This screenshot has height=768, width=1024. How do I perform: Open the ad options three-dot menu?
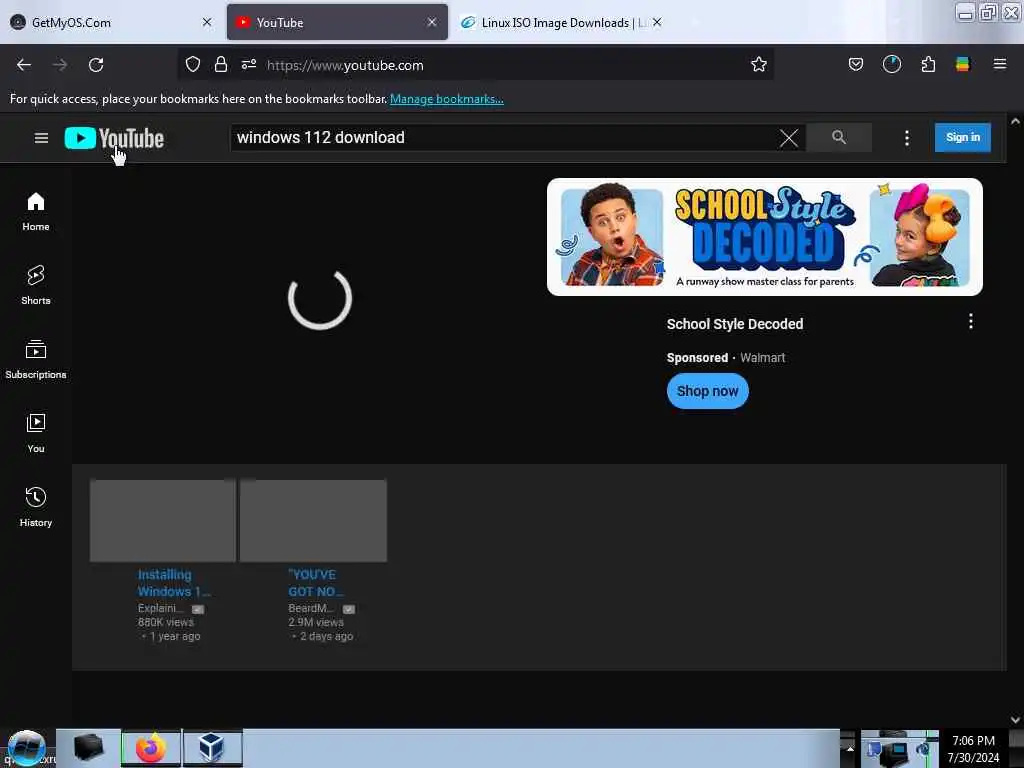click(x=970, y=321)
